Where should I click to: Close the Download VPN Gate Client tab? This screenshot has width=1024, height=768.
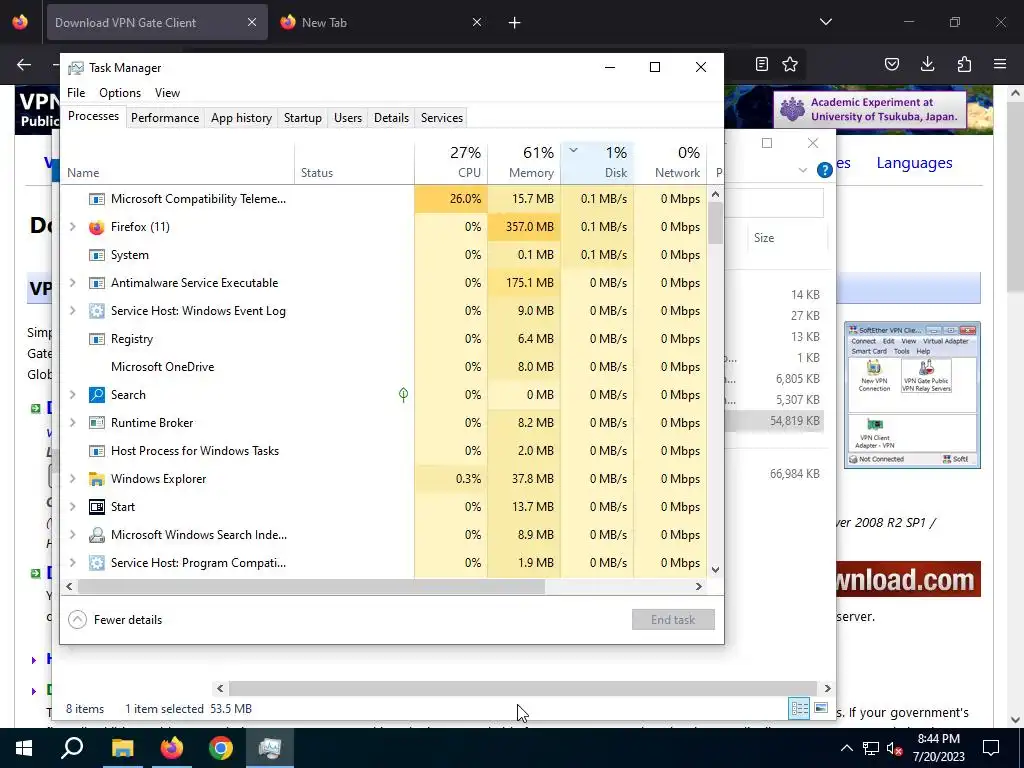point(251,23)
